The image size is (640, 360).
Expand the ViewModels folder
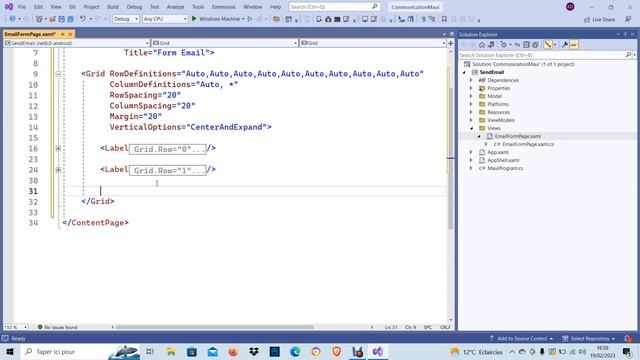471,120
